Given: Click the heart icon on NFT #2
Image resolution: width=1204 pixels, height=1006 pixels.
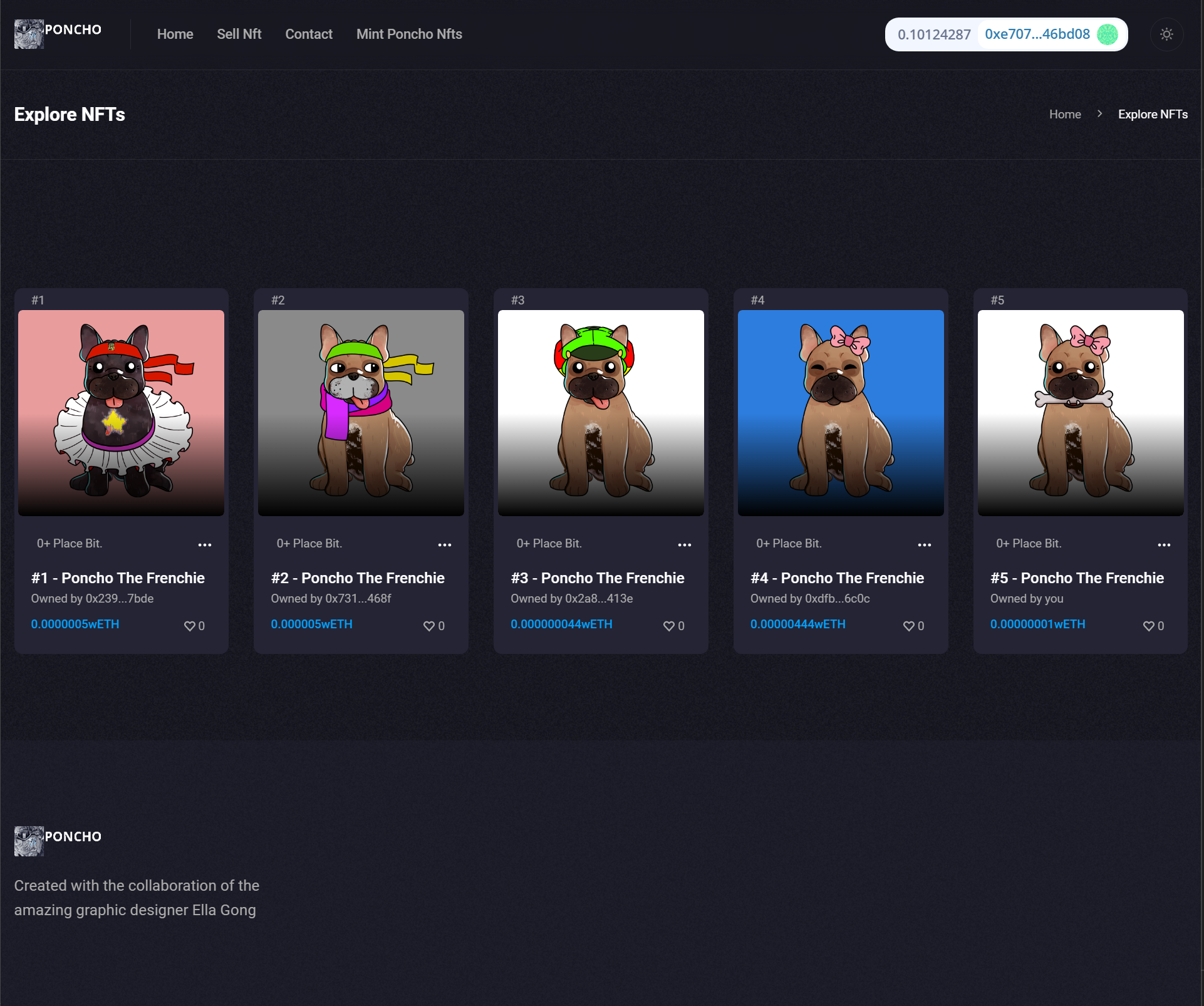Looking at the screenshot, I should 429,625.
